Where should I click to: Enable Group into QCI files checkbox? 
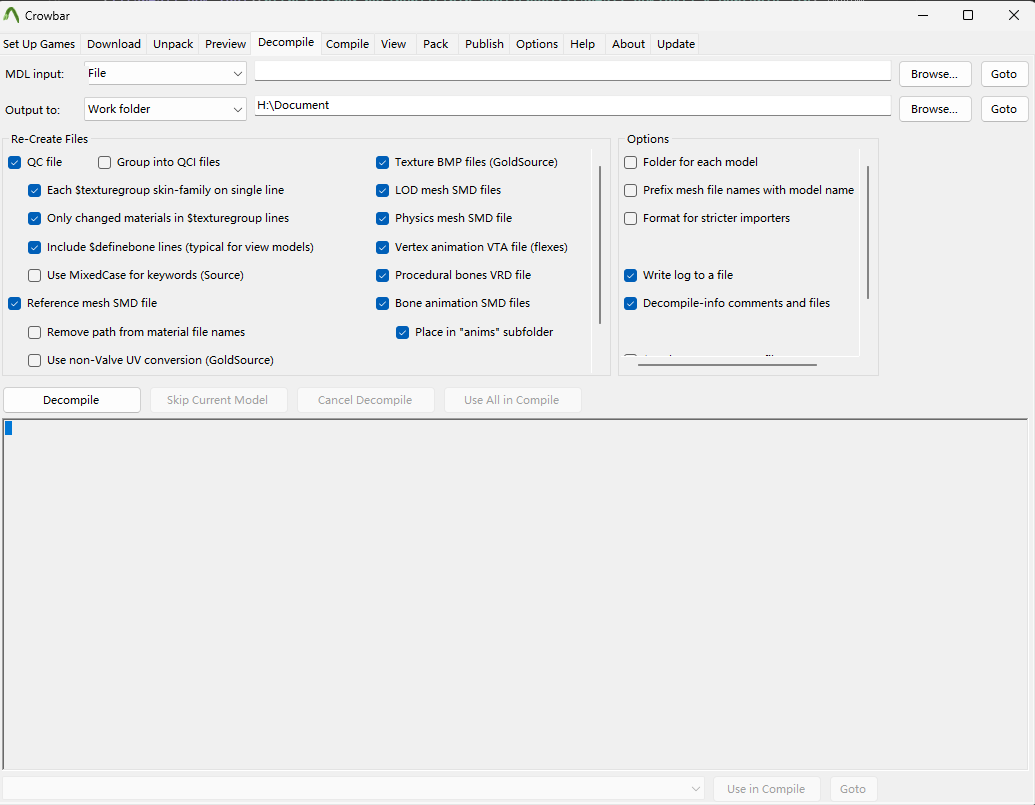(x=105, y=162)
